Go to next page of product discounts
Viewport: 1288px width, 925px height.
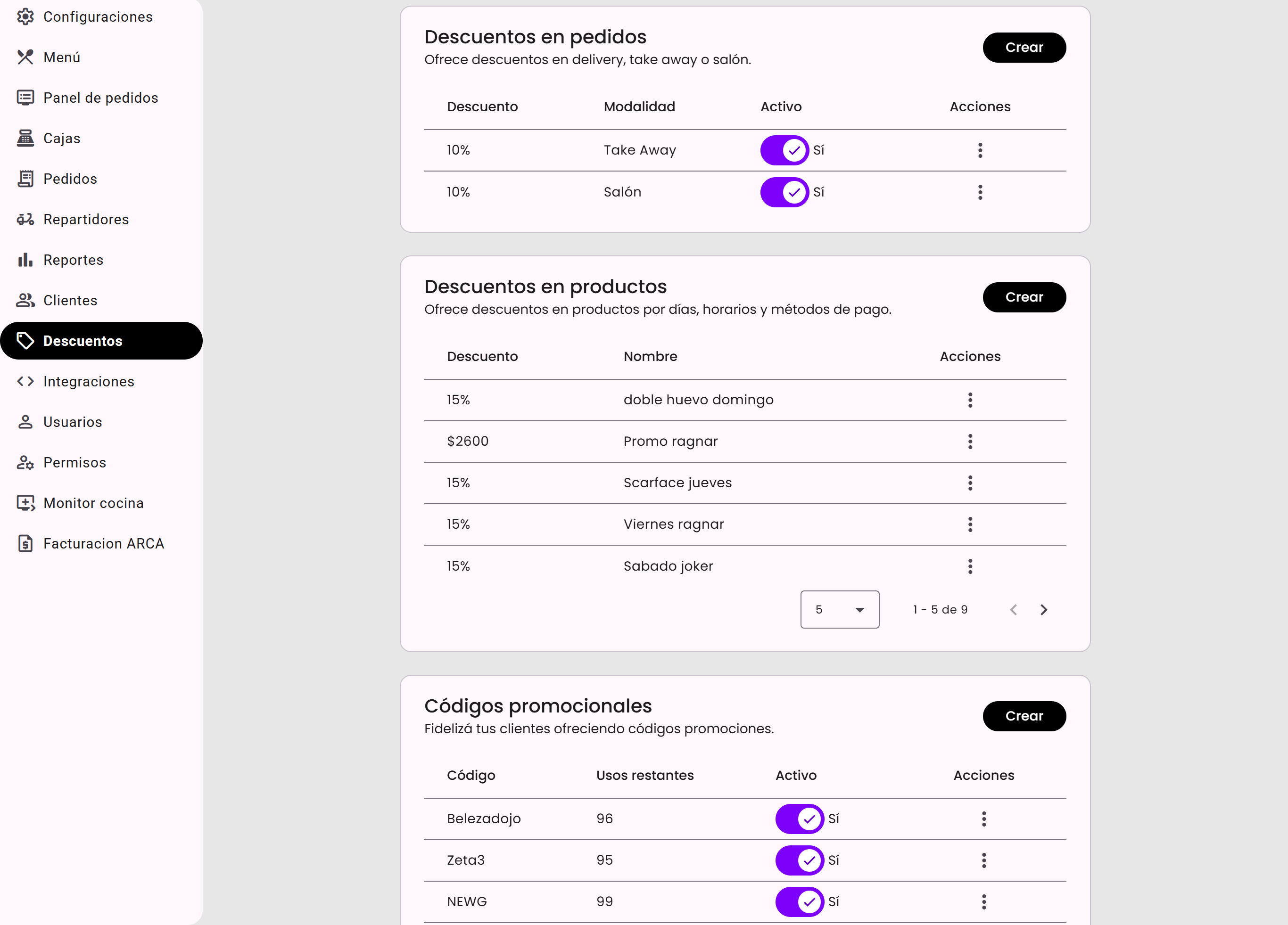click(x=1043, y=609)
